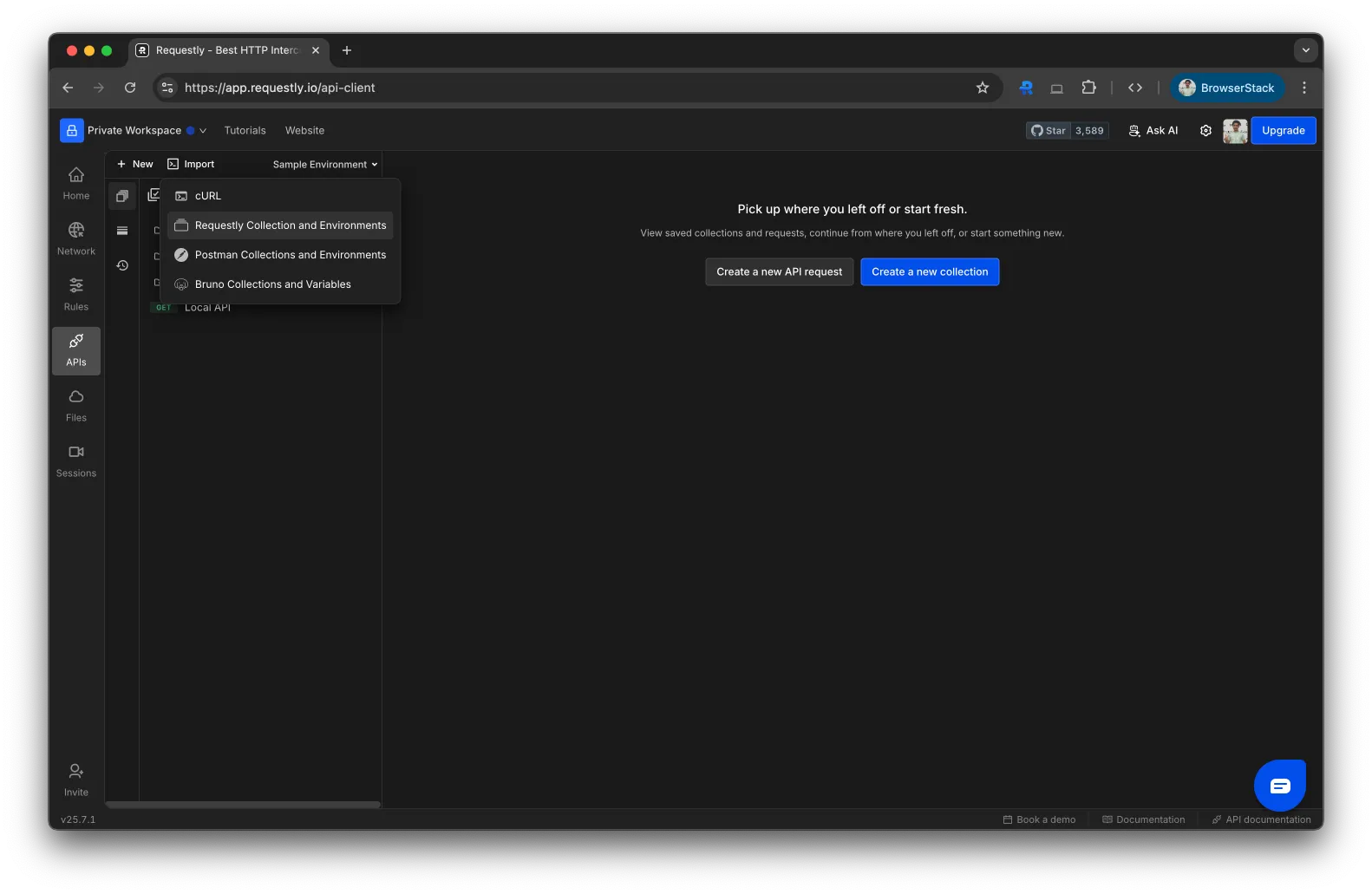This screenshot has width=1372, height=894.
Task: View site information icon in address bar
Action: pos(167,88)
